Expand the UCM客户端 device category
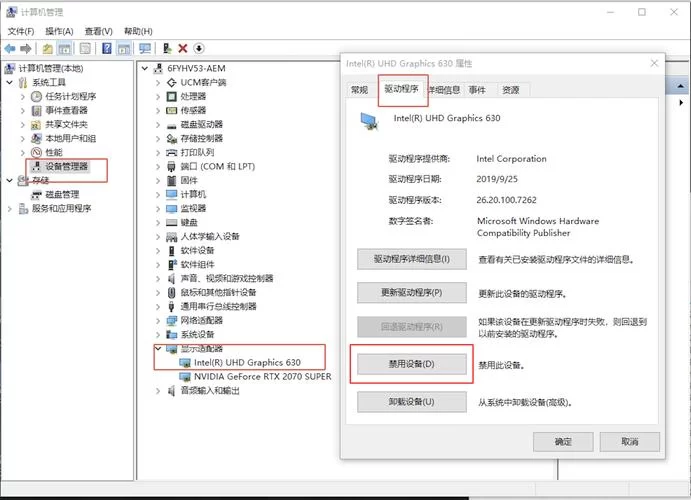 point(158,82)
